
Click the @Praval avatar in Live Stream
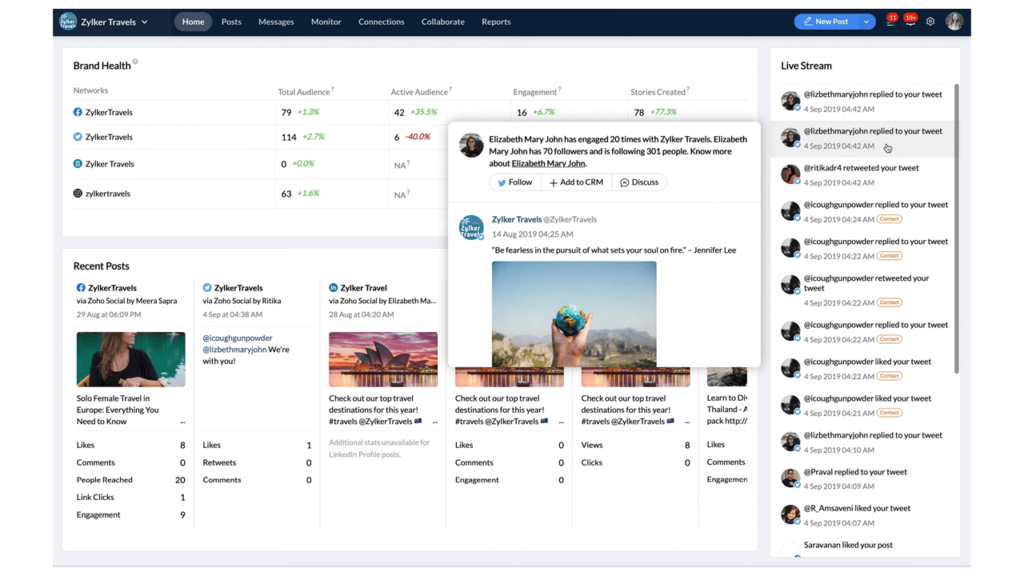click(x=790, y=478)
